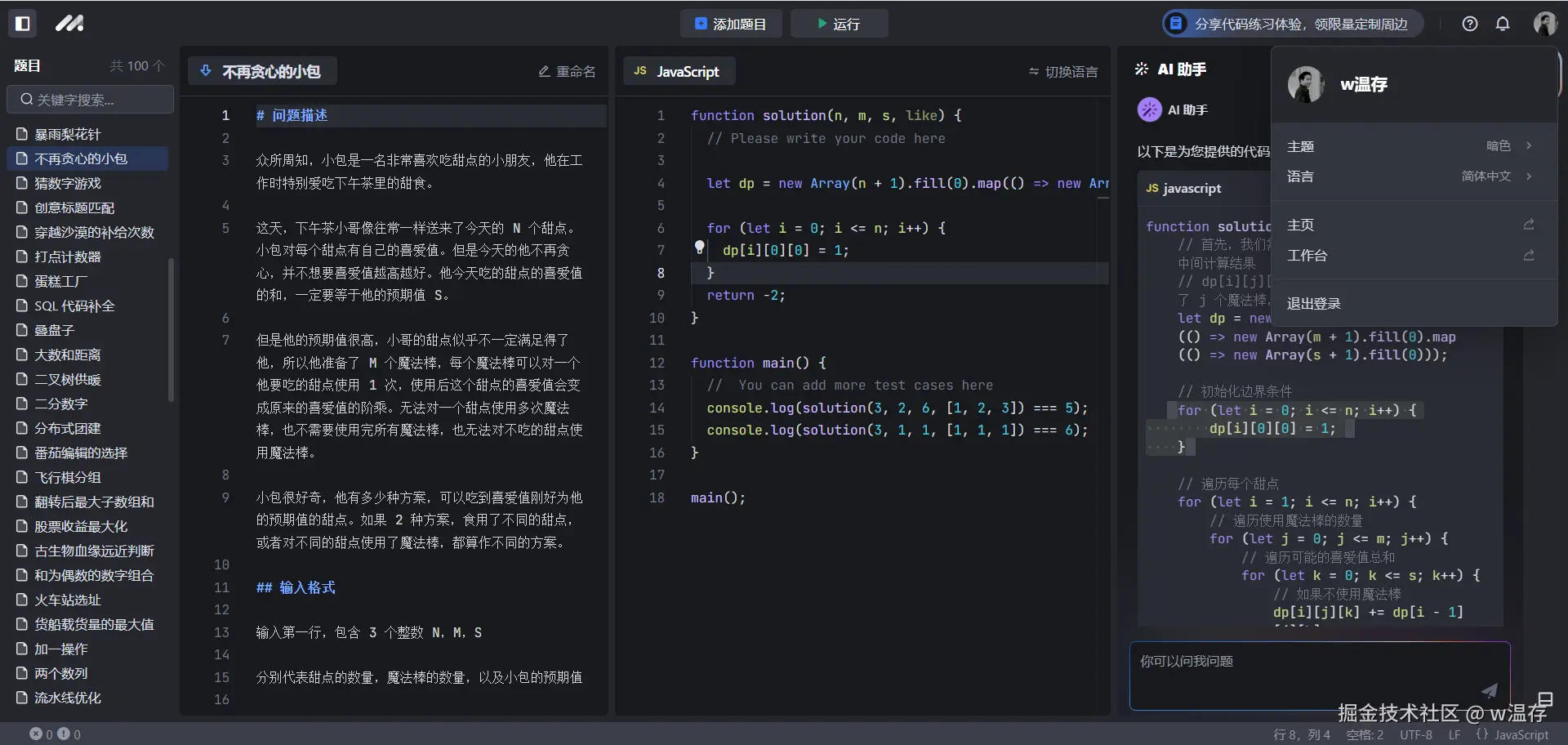Open the notifications bell
1568x745 pixels.
(1503, 24)
